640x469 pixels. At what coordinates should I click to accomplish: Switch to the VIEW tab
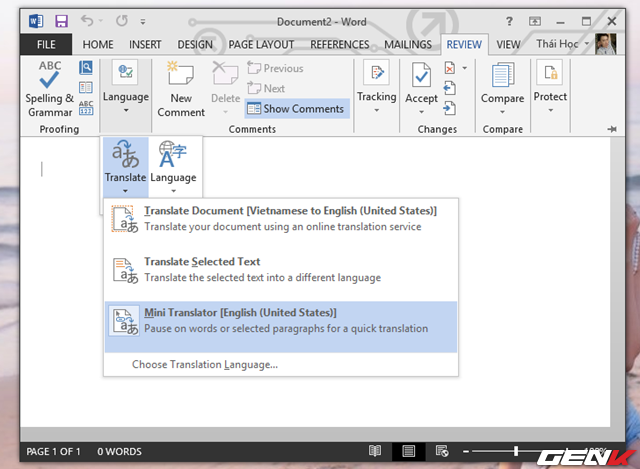[508, 44]
